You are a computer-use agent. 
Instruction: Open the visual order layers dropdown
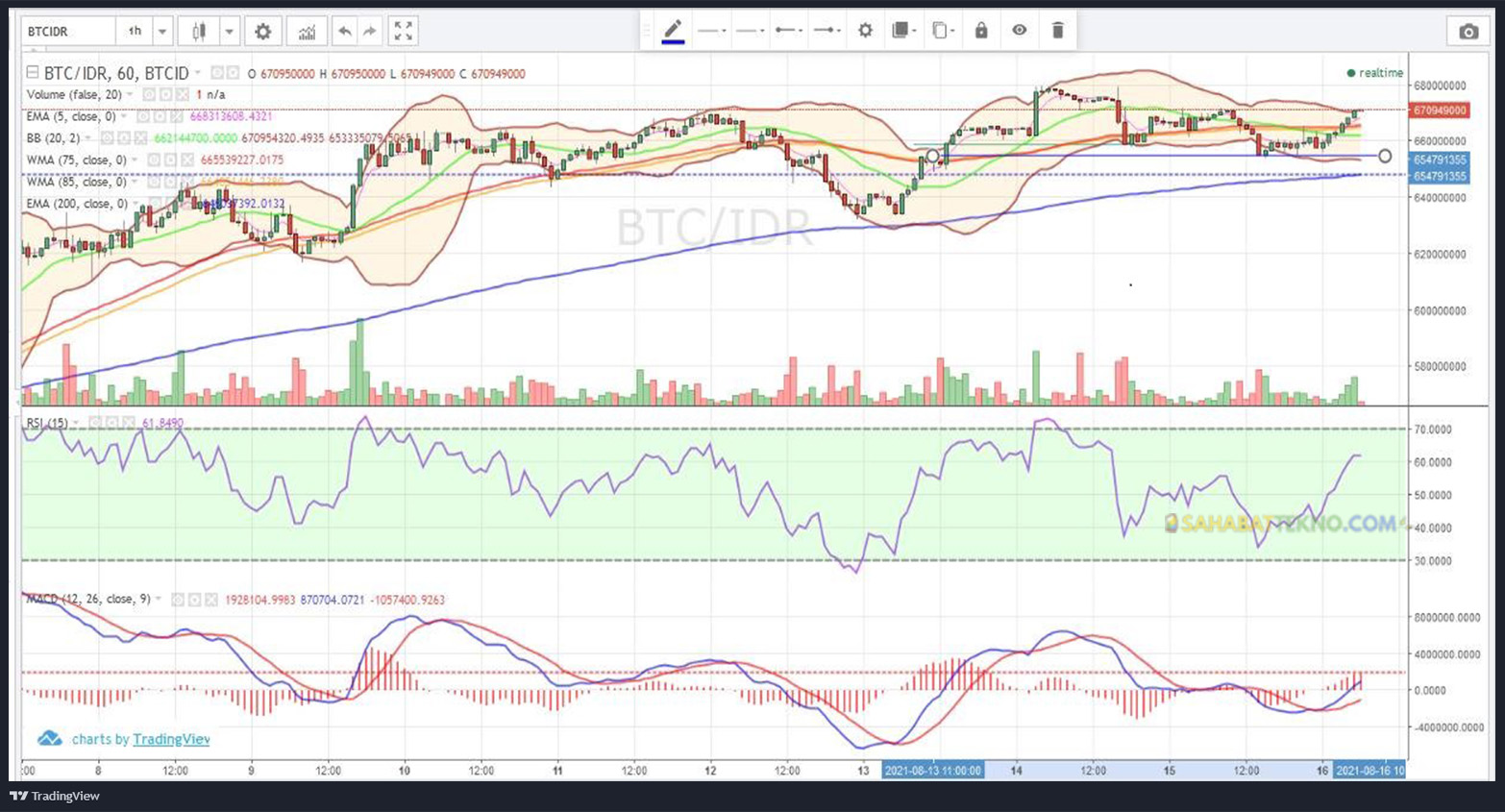pyautogui.click(x=903, y=31)
